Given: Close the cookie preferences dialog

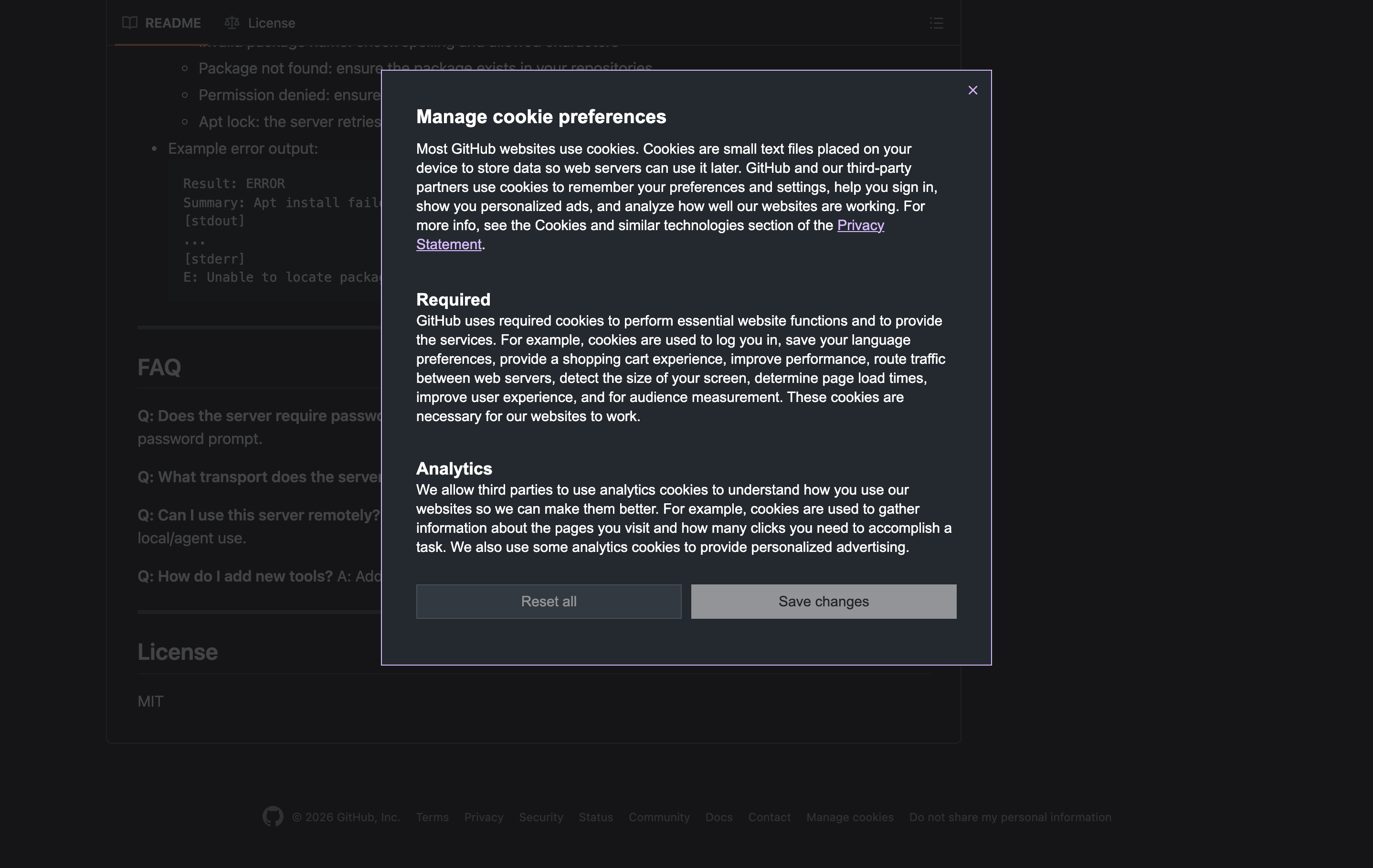Looking at the screenshot, I should click(973, 90).
